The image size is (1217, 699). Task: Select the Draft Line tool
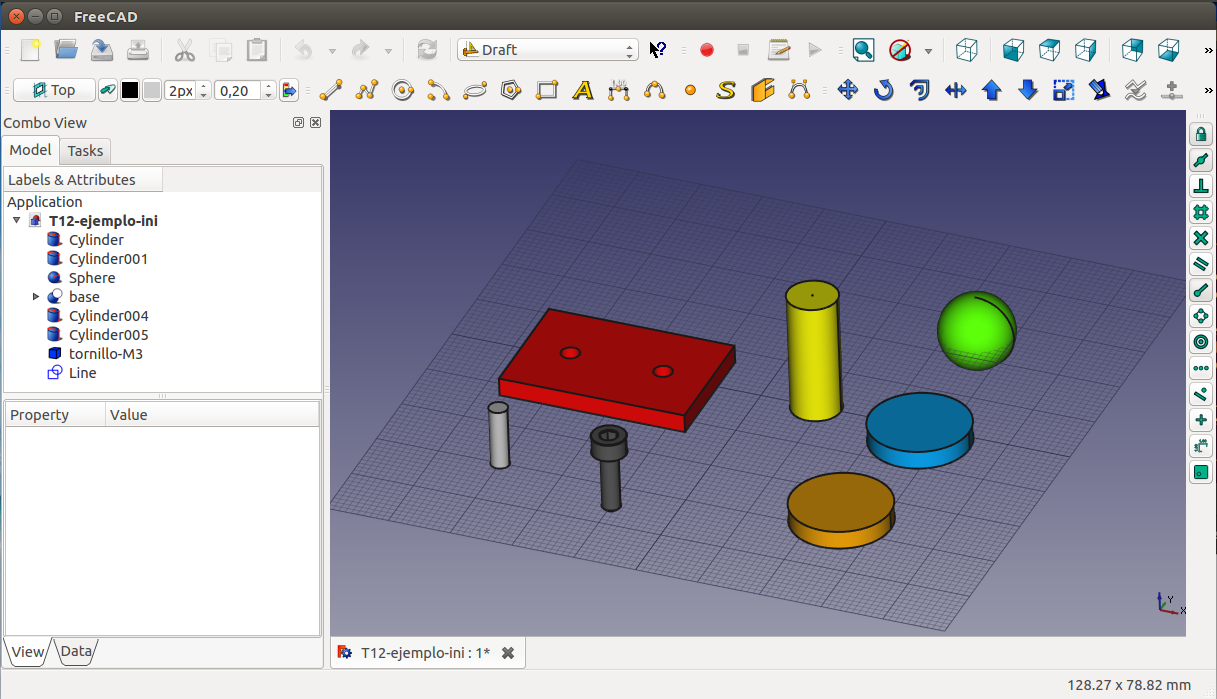330,91
